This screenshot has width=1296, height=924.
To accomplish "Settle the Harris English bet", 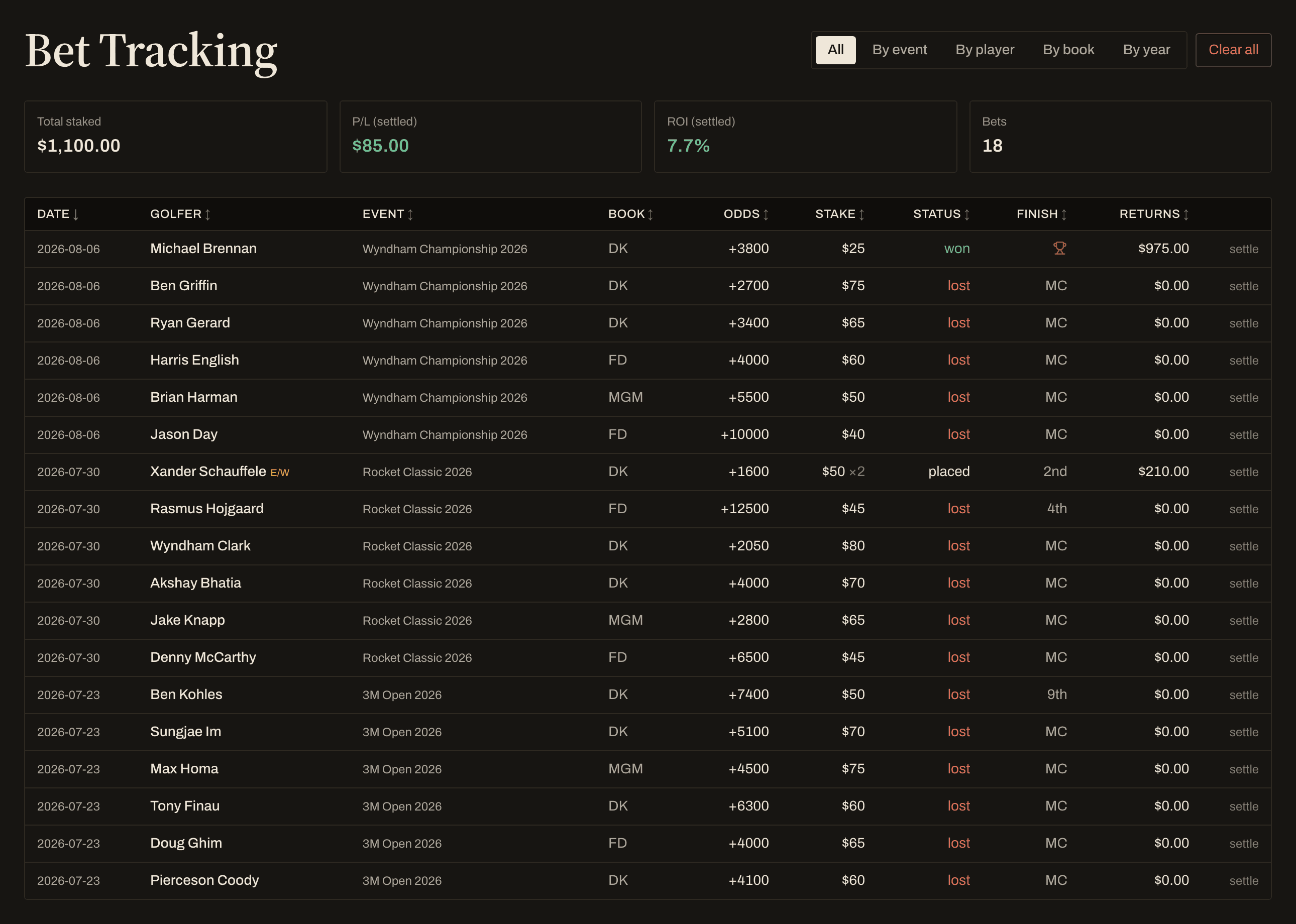I will (x=1244, y=361).
